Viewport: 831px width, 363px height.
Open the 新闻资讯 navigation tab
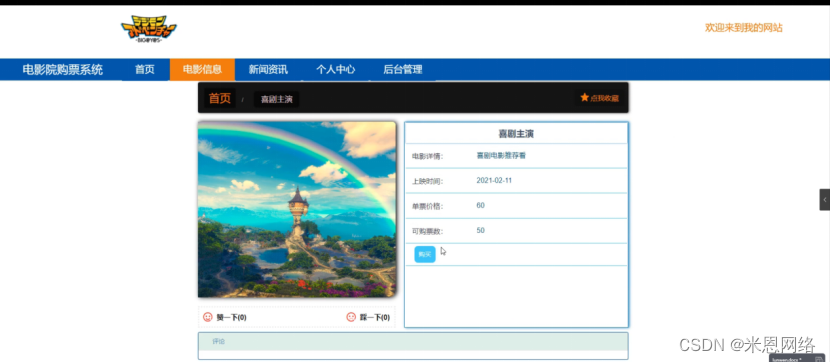(x=268, y=69)
